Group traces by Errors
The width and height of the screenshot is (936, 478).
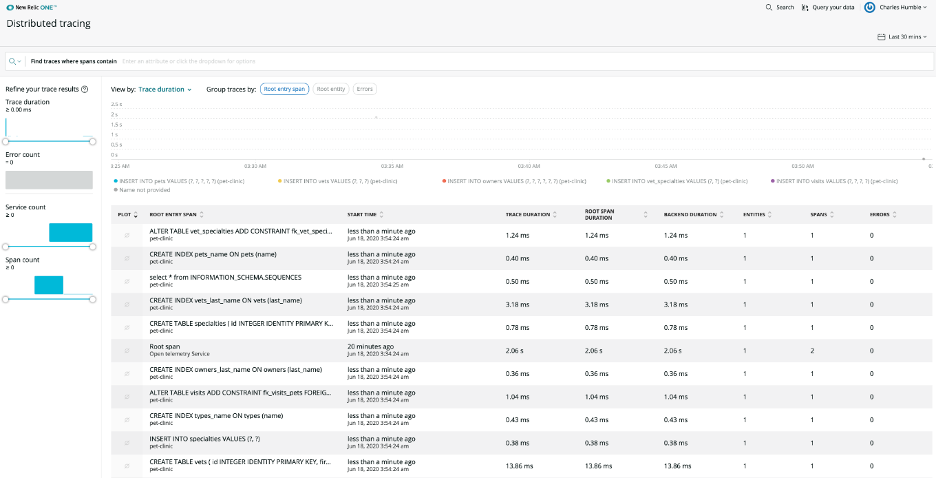[x=365, y=90]
